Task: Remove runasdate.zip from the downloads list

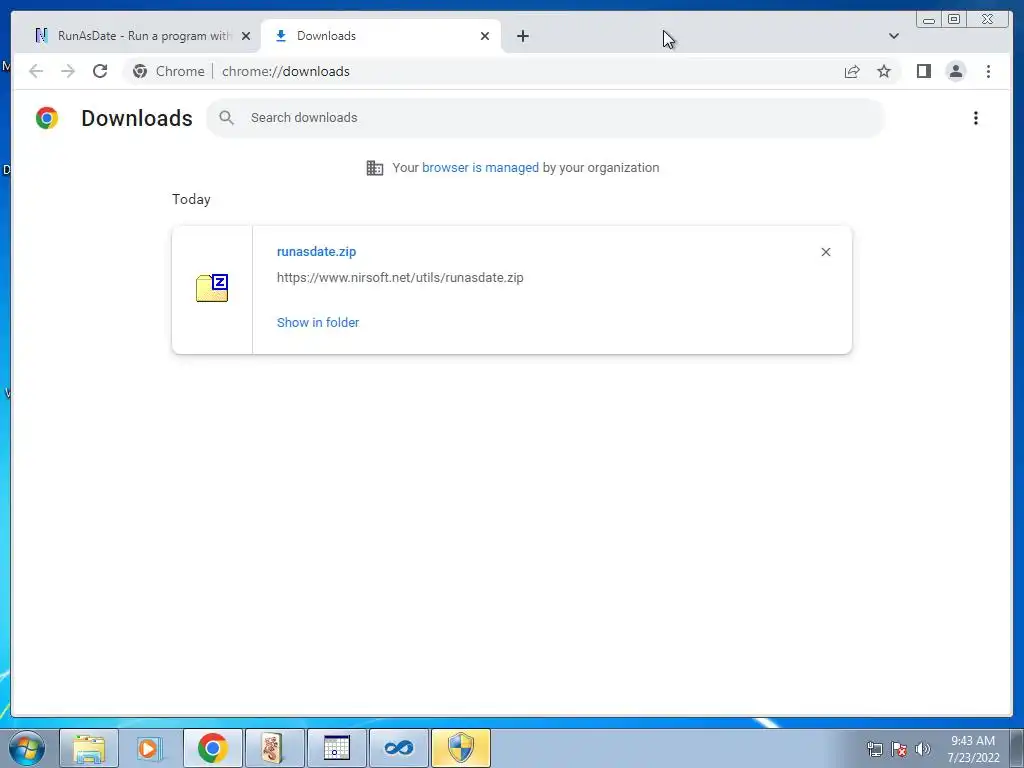Action: pyautogui.click(x=825, y=252)
